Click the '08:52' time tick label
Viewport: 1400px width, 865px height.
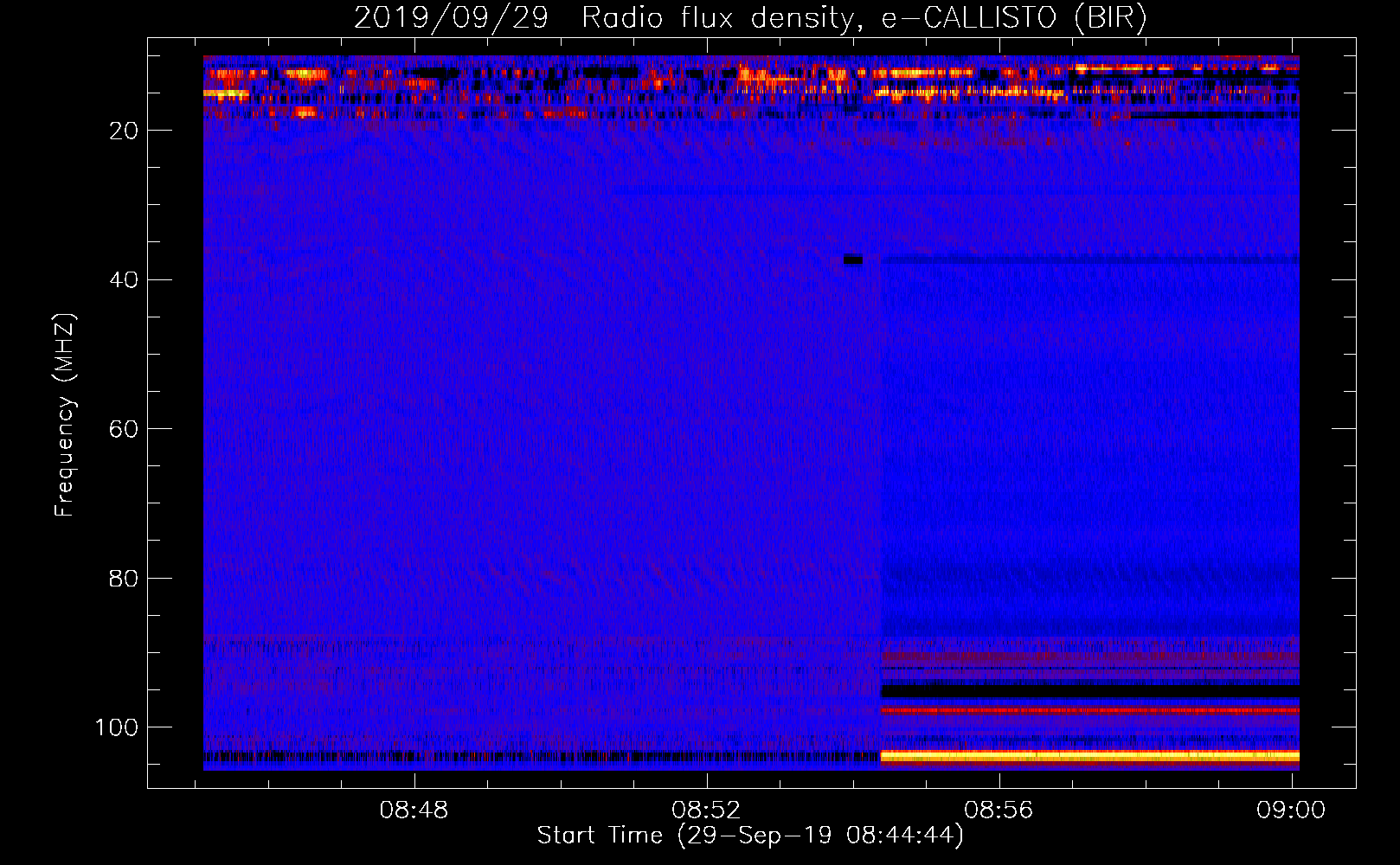(x=707, y=810)
